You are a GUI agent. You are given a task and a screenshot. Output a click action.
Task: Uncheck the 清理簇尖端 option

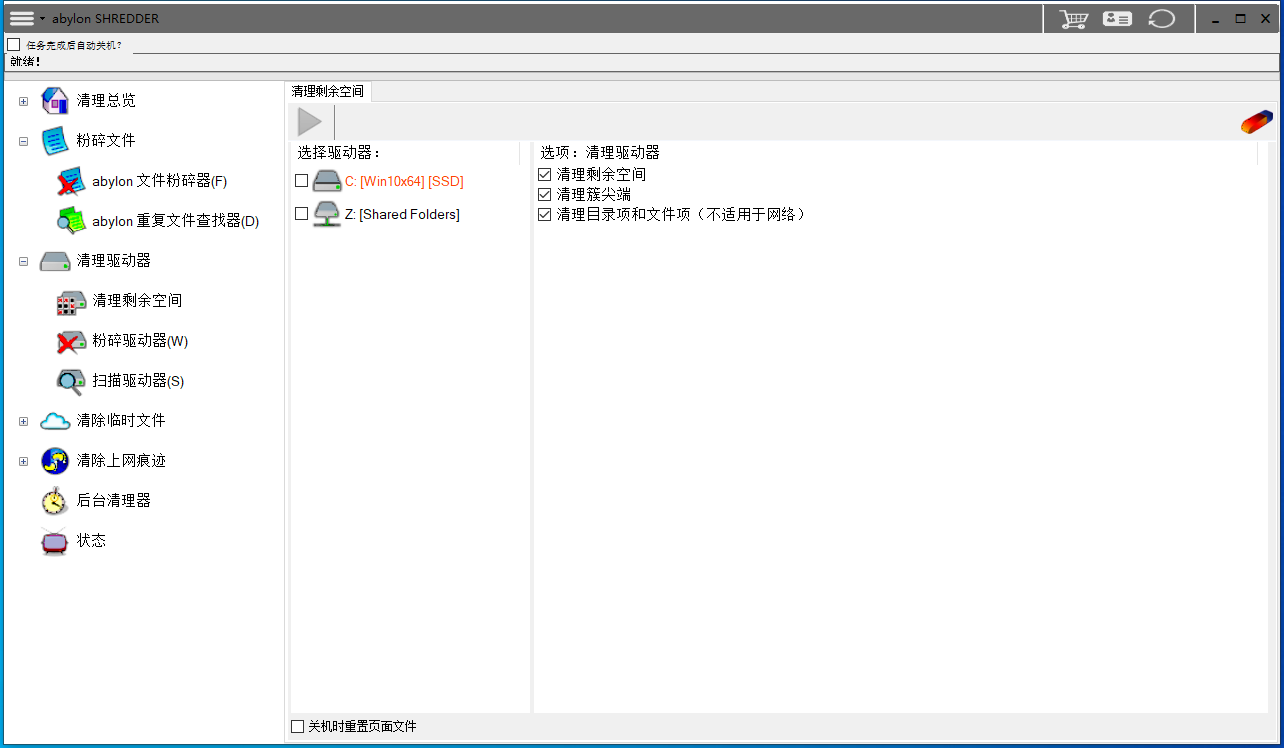[545, 194]
